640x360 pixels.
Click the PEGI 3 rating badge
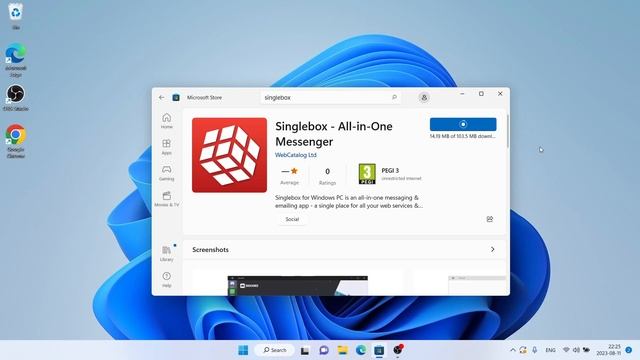click(367, 174)
